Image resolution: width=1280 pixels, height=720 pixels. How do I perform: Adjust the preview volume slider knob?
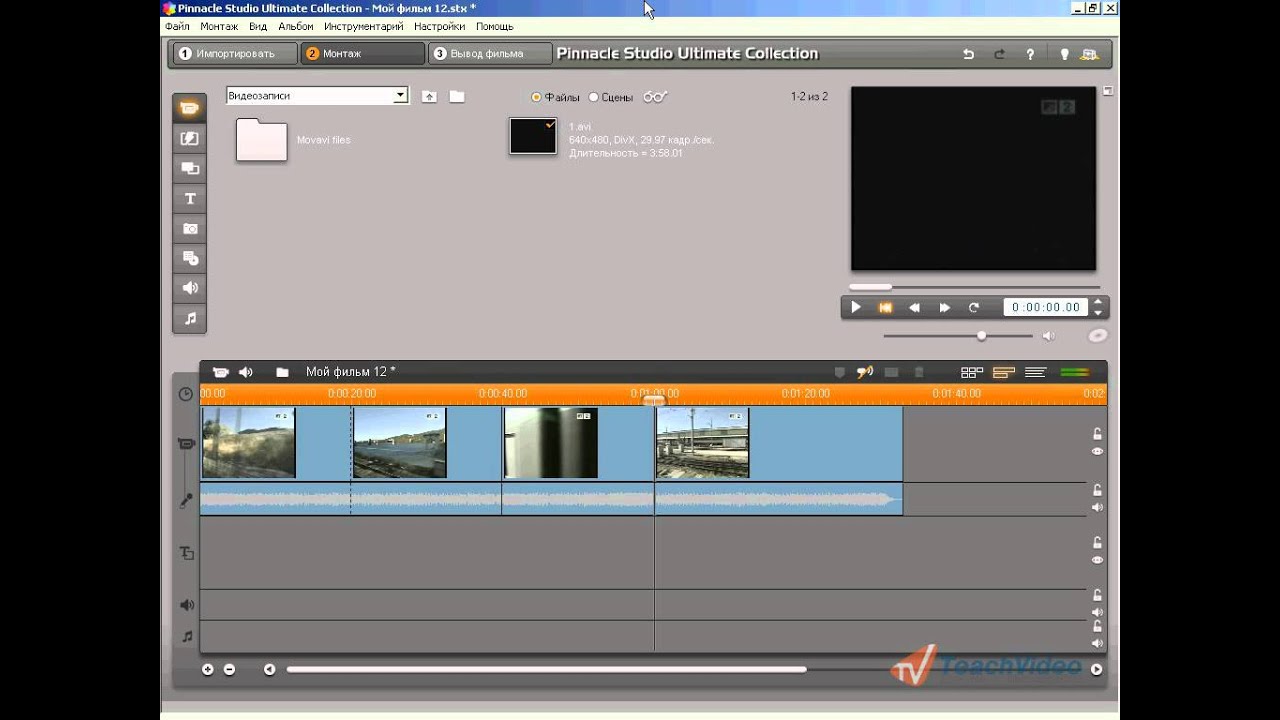pos(981,336)
